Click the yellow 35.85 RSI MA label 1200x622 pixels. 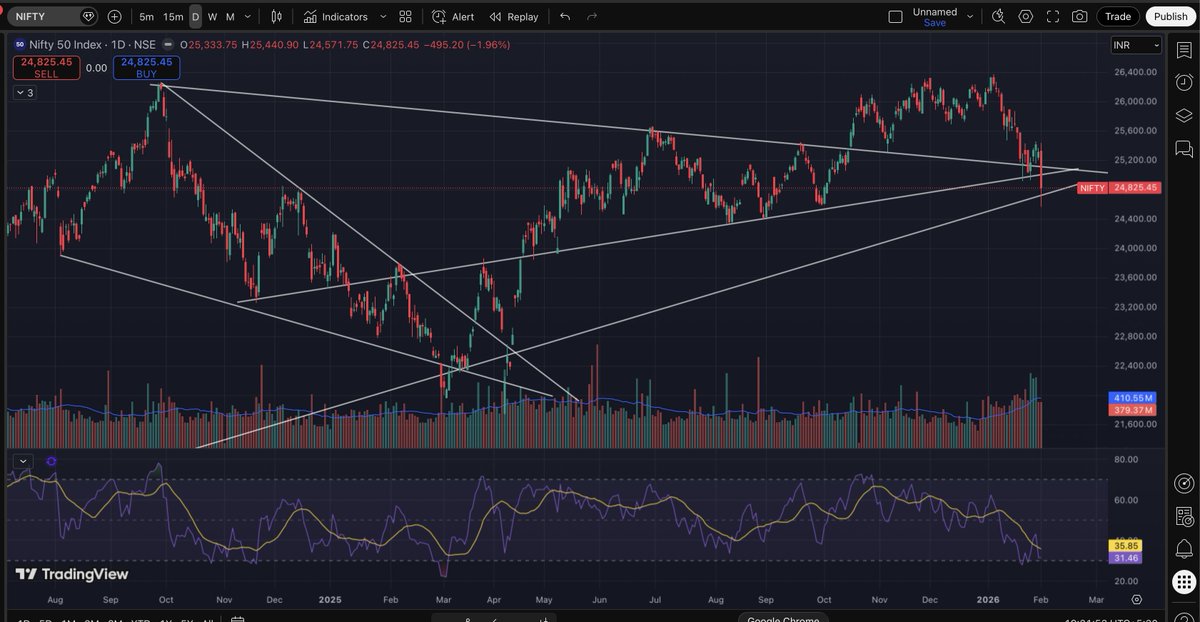pos(1126,546)
